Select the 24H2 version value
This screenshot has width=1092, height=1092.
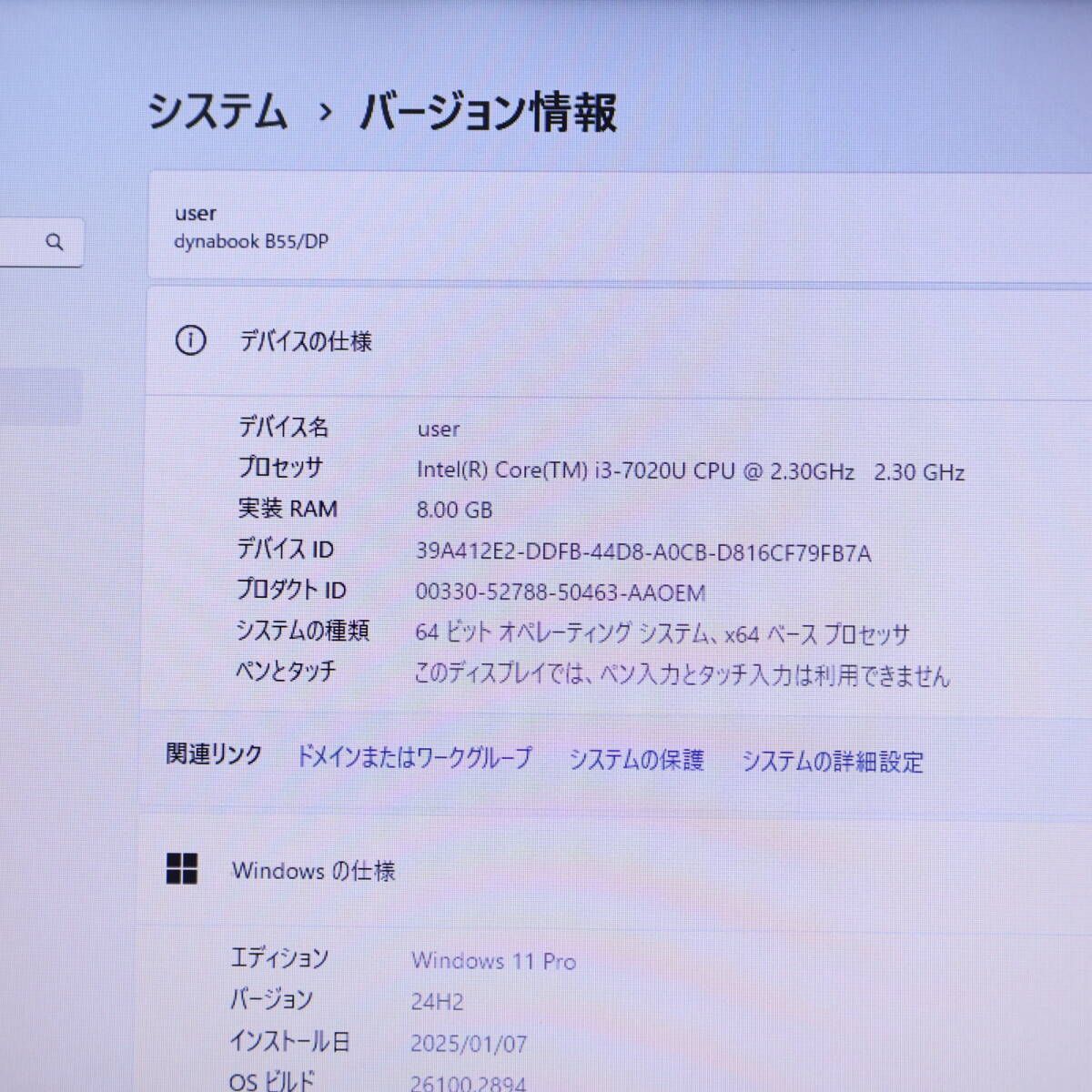437,1002
